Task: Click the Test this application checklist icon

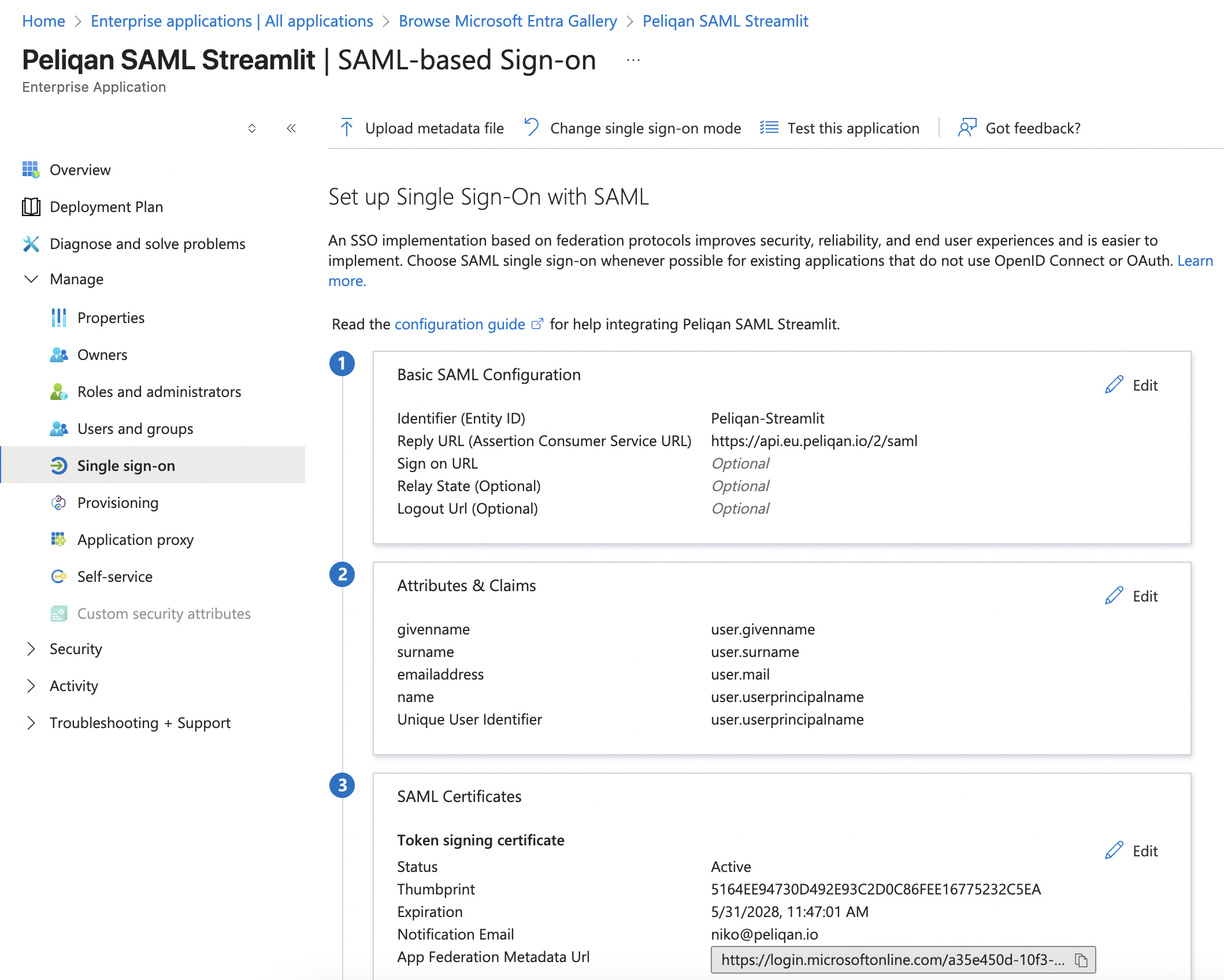Action: point(769,128)
